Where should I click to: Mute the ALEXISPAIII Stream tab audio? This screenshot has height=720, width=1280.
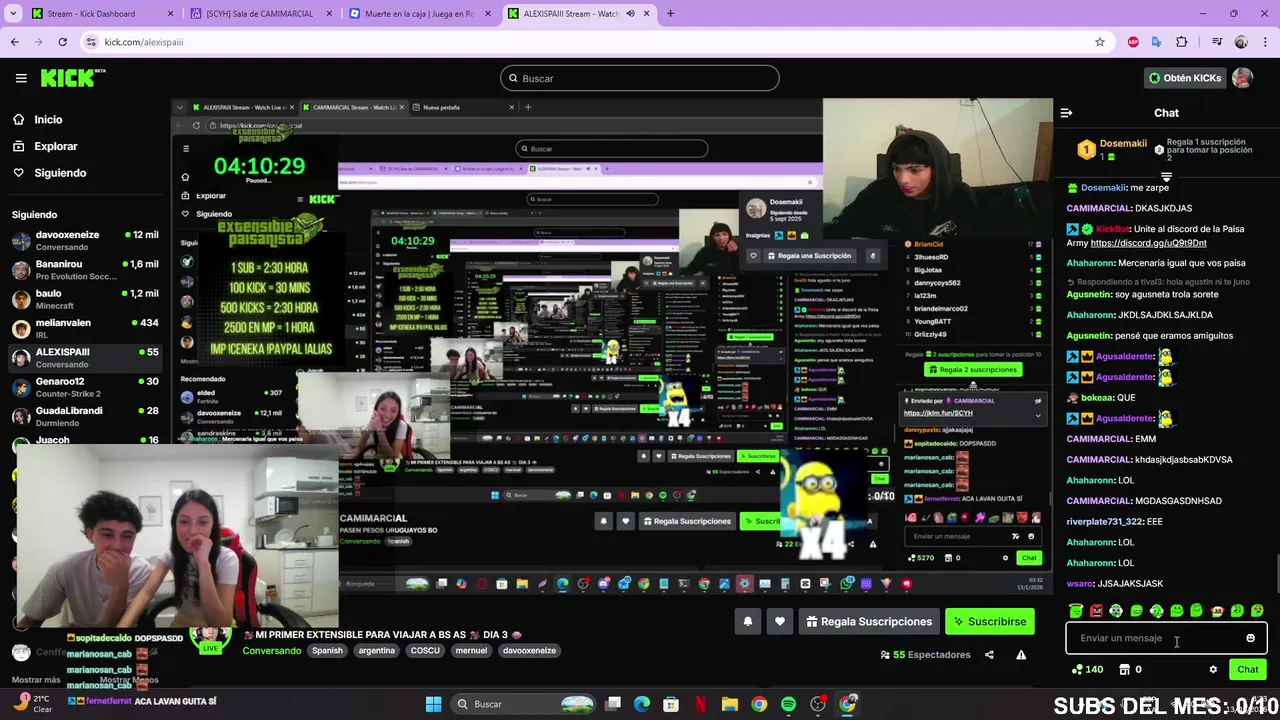(x=631, y=14)
